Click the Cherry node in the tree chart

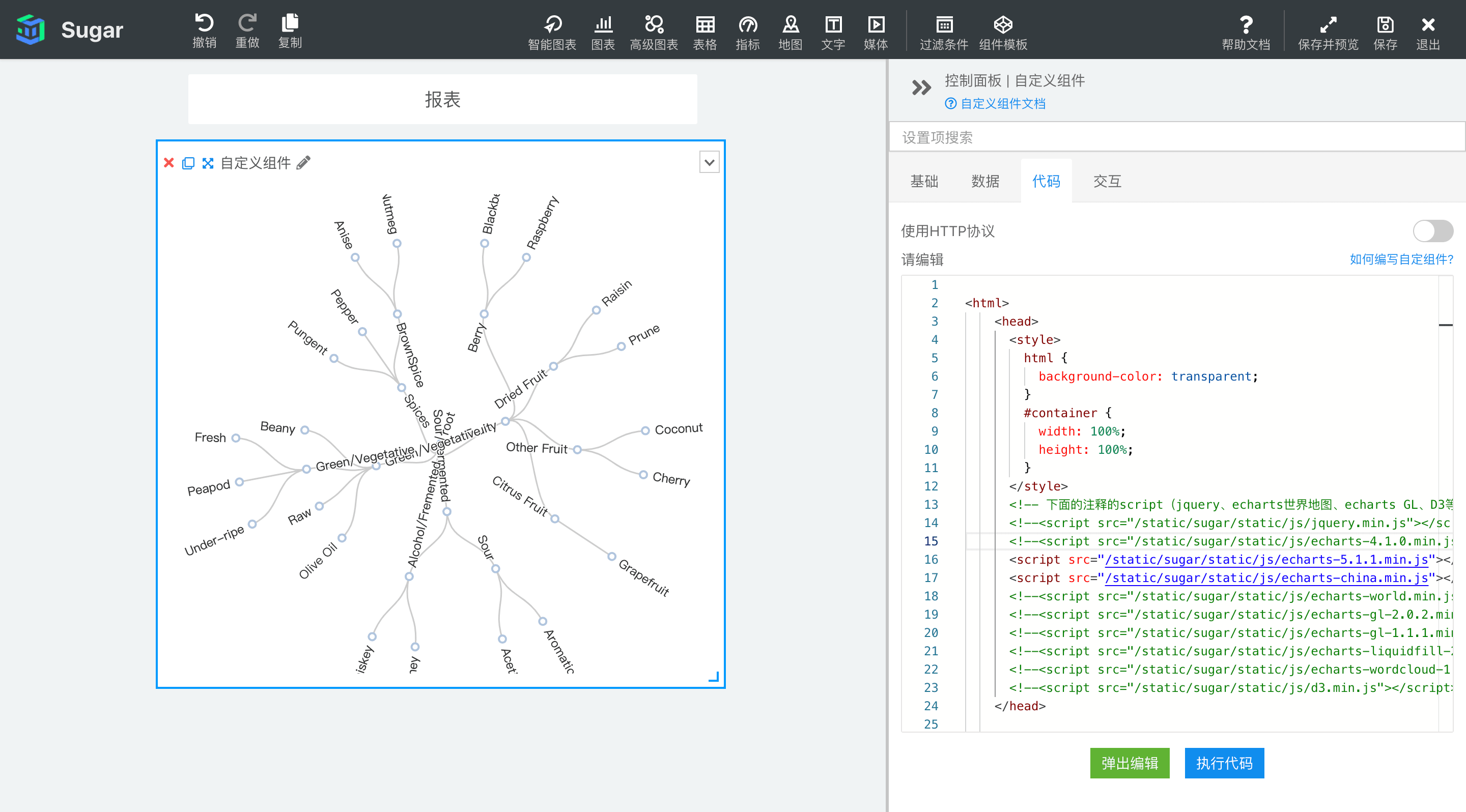click(643, 474)
